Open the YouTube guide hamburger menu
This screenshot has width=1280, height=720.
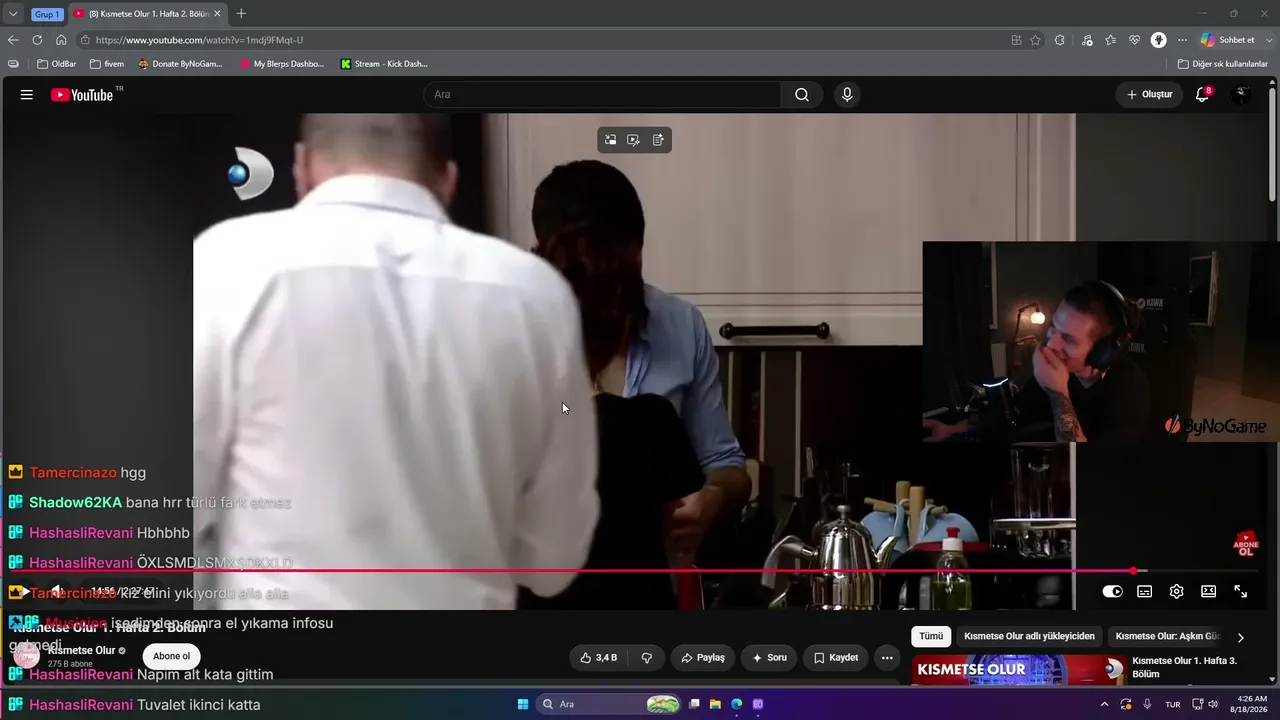[x=27, y=95]
